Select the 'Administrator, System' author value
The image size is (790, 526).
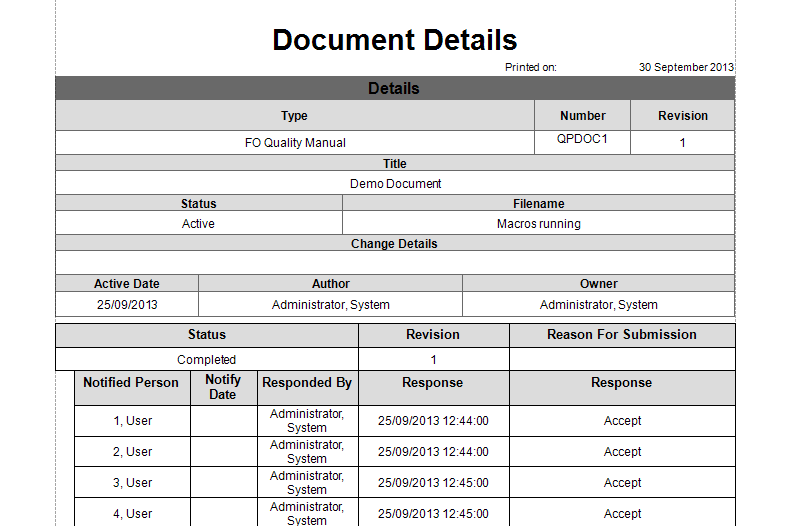point(331,305)
